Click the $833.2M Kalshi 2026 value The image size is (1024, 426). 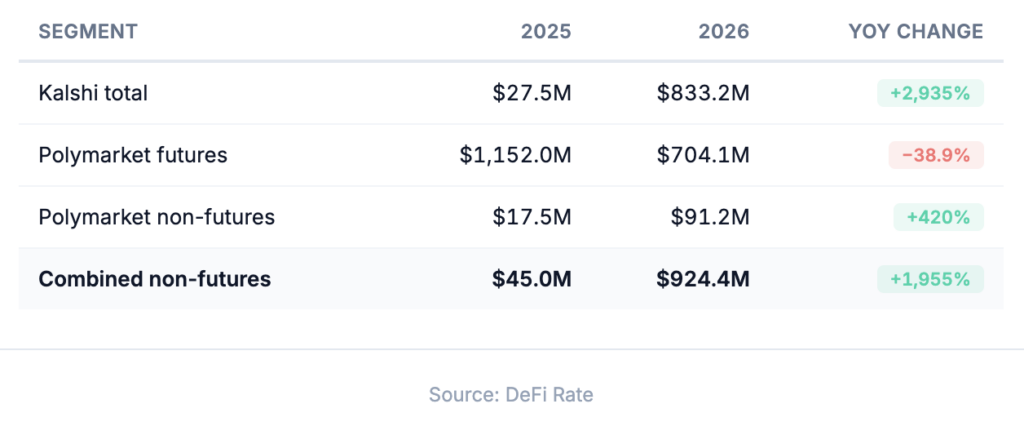pyautogui.click(x=703, y=94)
